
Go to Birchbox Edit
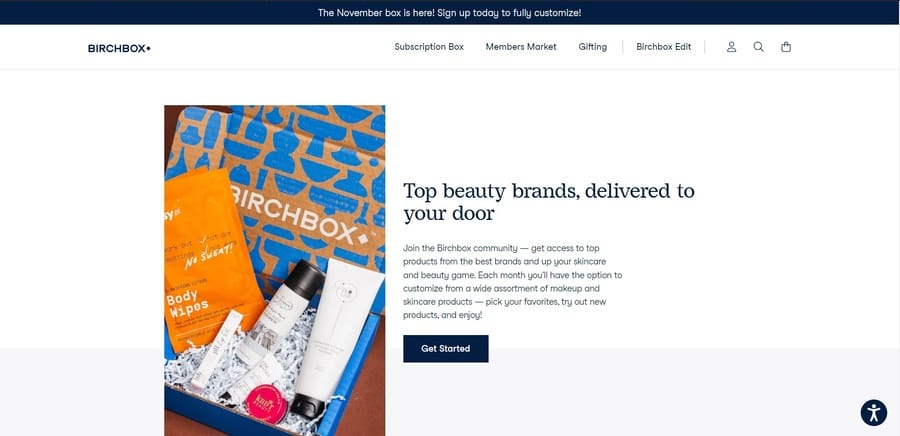664,47
